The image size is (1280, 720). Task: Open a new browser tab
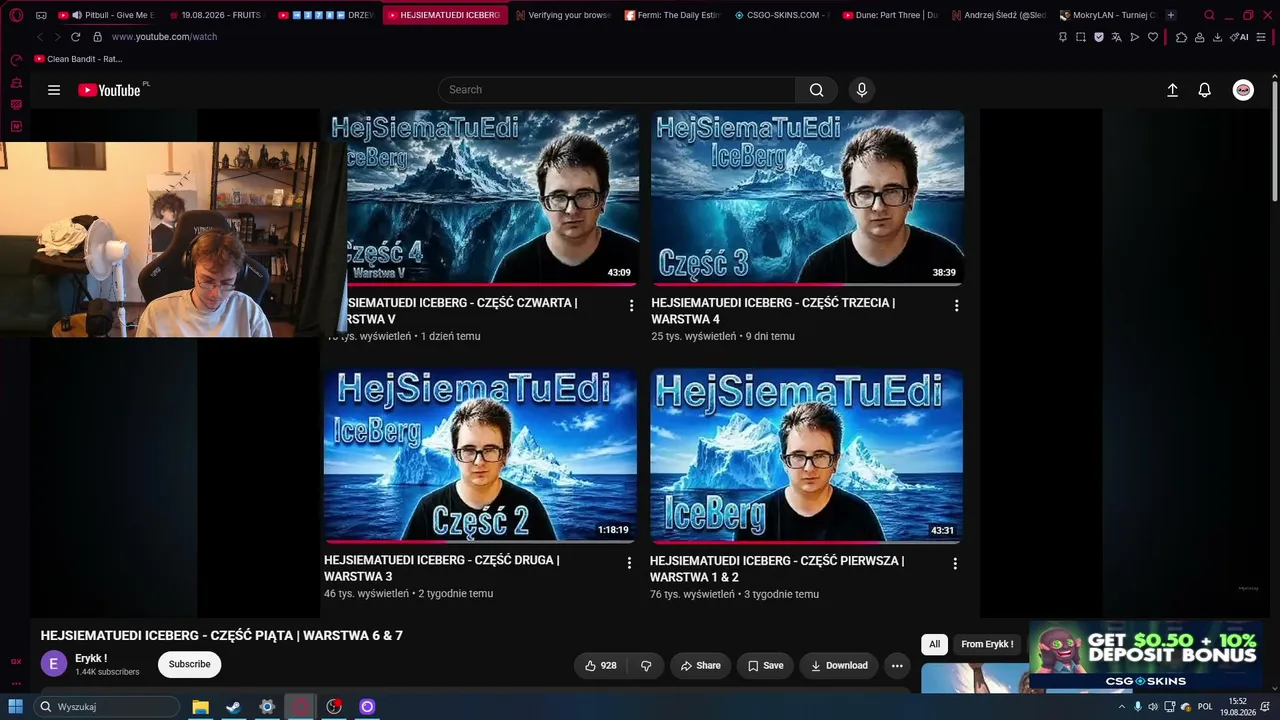pyautogui.click(x=1171, y=15)
